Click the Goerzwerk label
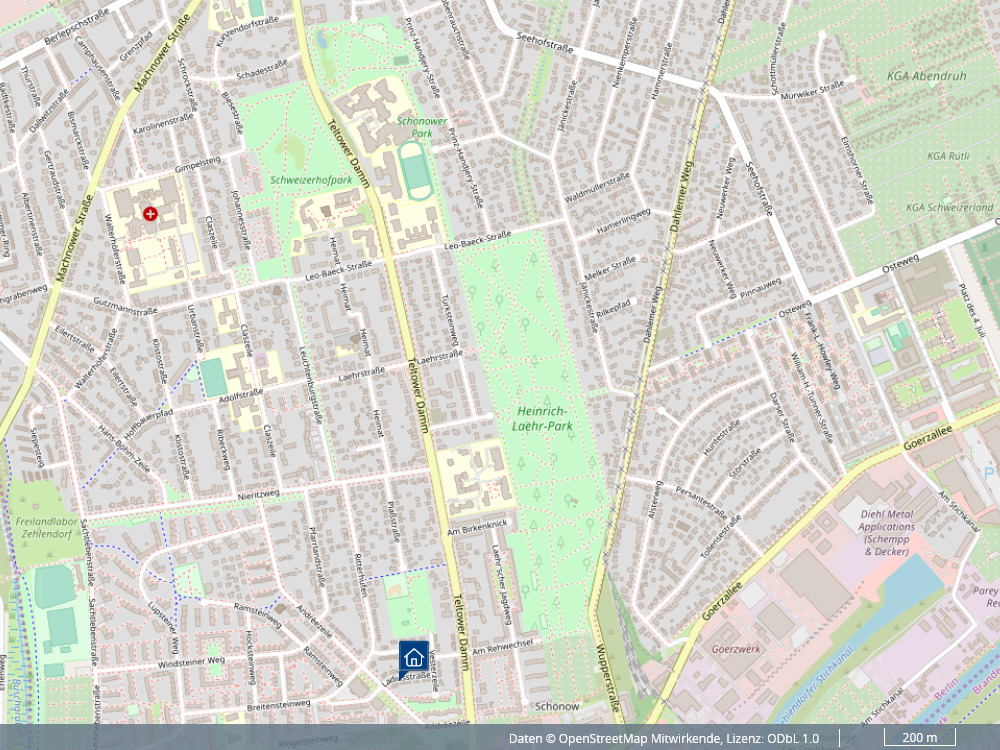Viewport: 1000px width, 750px height. (x=736, y=648)
